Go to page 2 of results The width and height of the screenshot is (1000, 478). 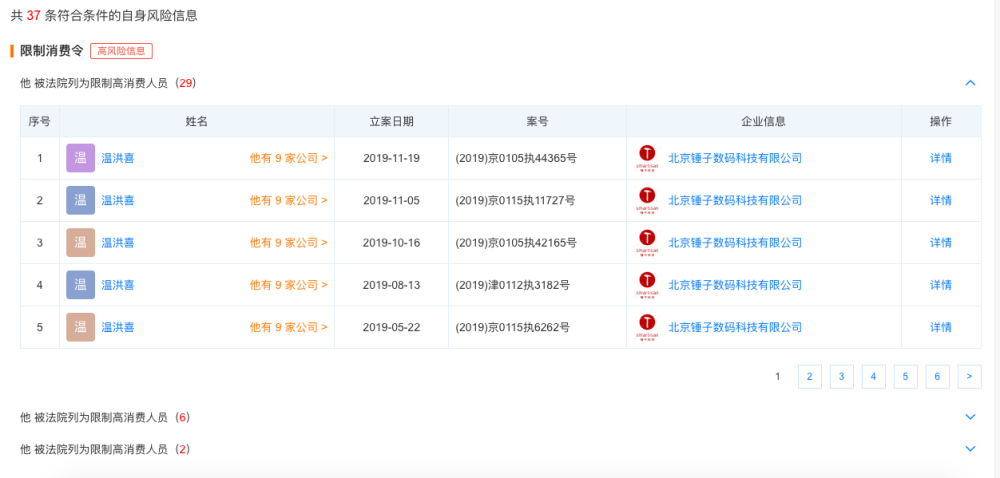coord(809,377)
